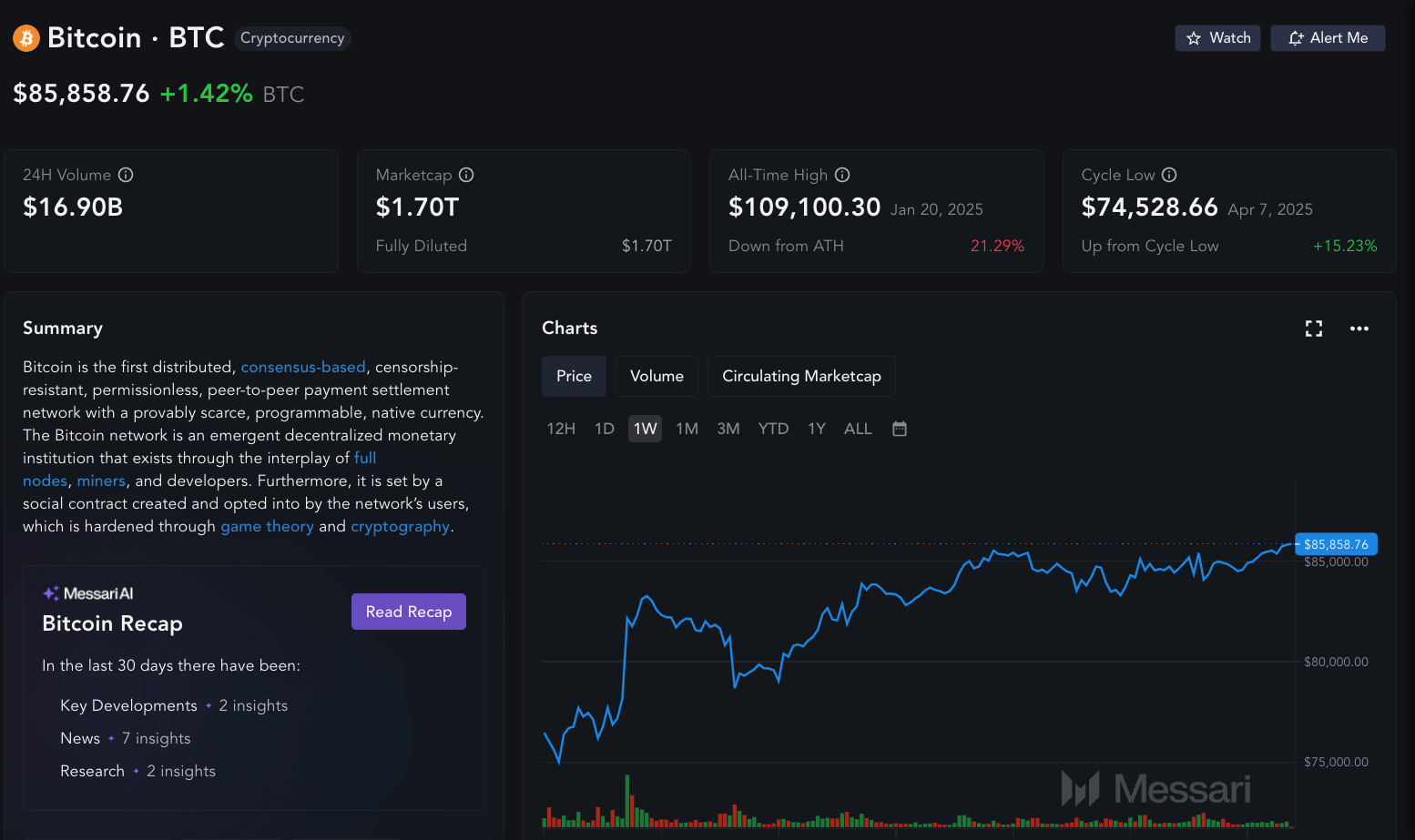The image size is (1415, 840).
Task: Click the Fully Diluted label
Action: point(422,246)
